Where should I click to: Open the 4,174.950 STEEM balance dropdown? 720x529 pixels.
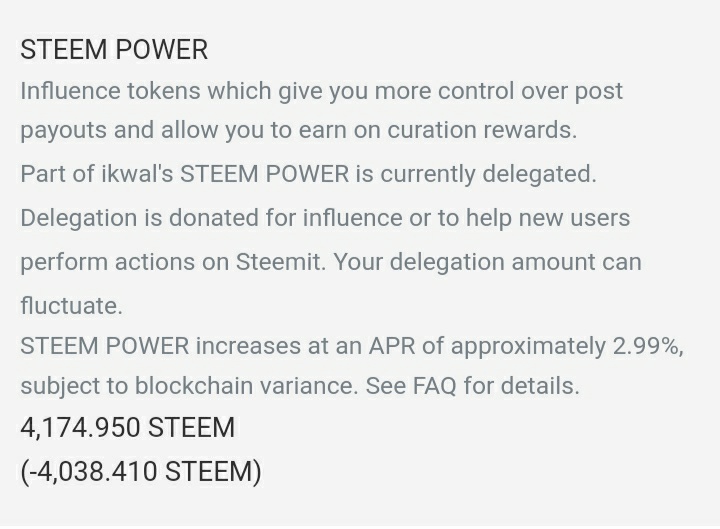(128, 428)
